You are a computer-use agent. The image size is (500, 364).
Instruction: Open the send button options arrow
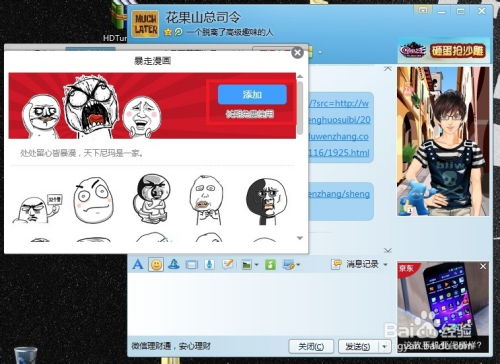384,347
